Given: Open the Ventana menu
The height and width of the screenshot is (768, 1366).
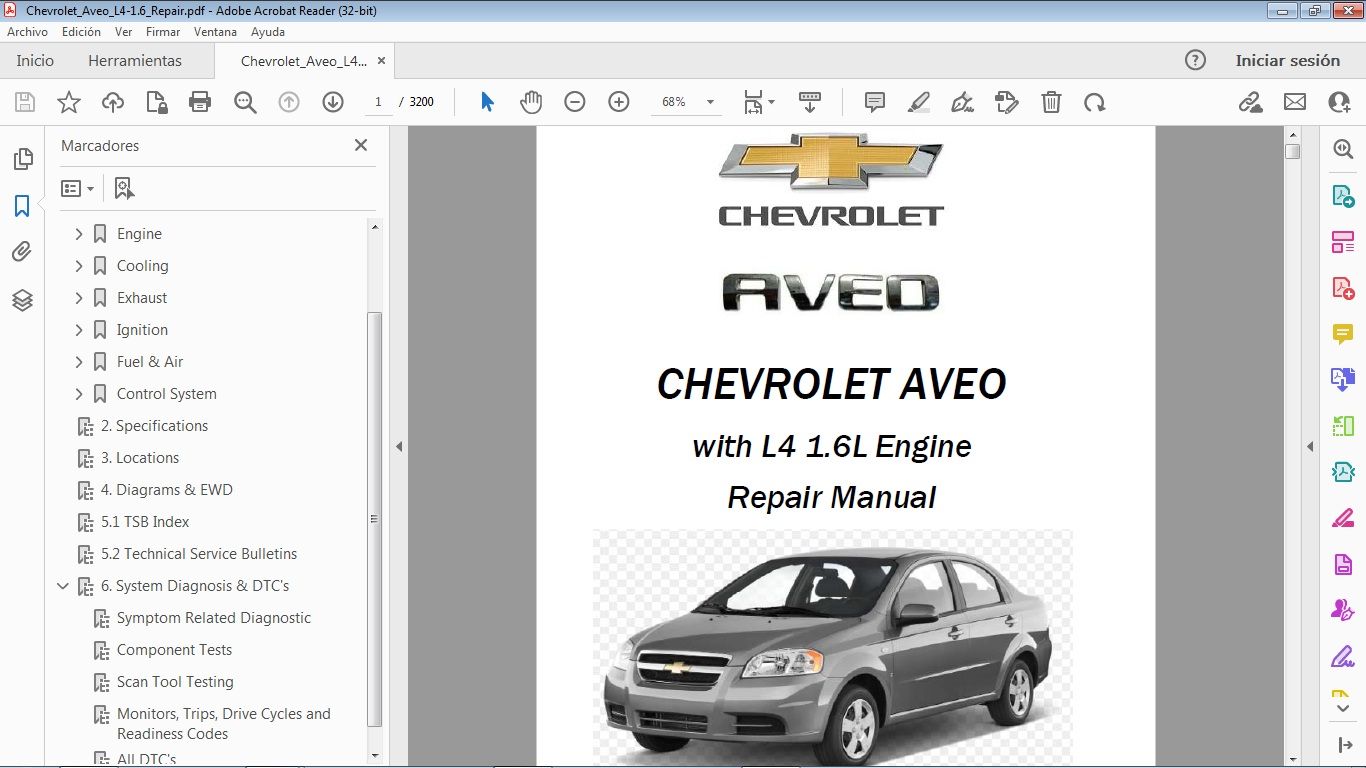Looking at the screenshot, I should point(215,32).
